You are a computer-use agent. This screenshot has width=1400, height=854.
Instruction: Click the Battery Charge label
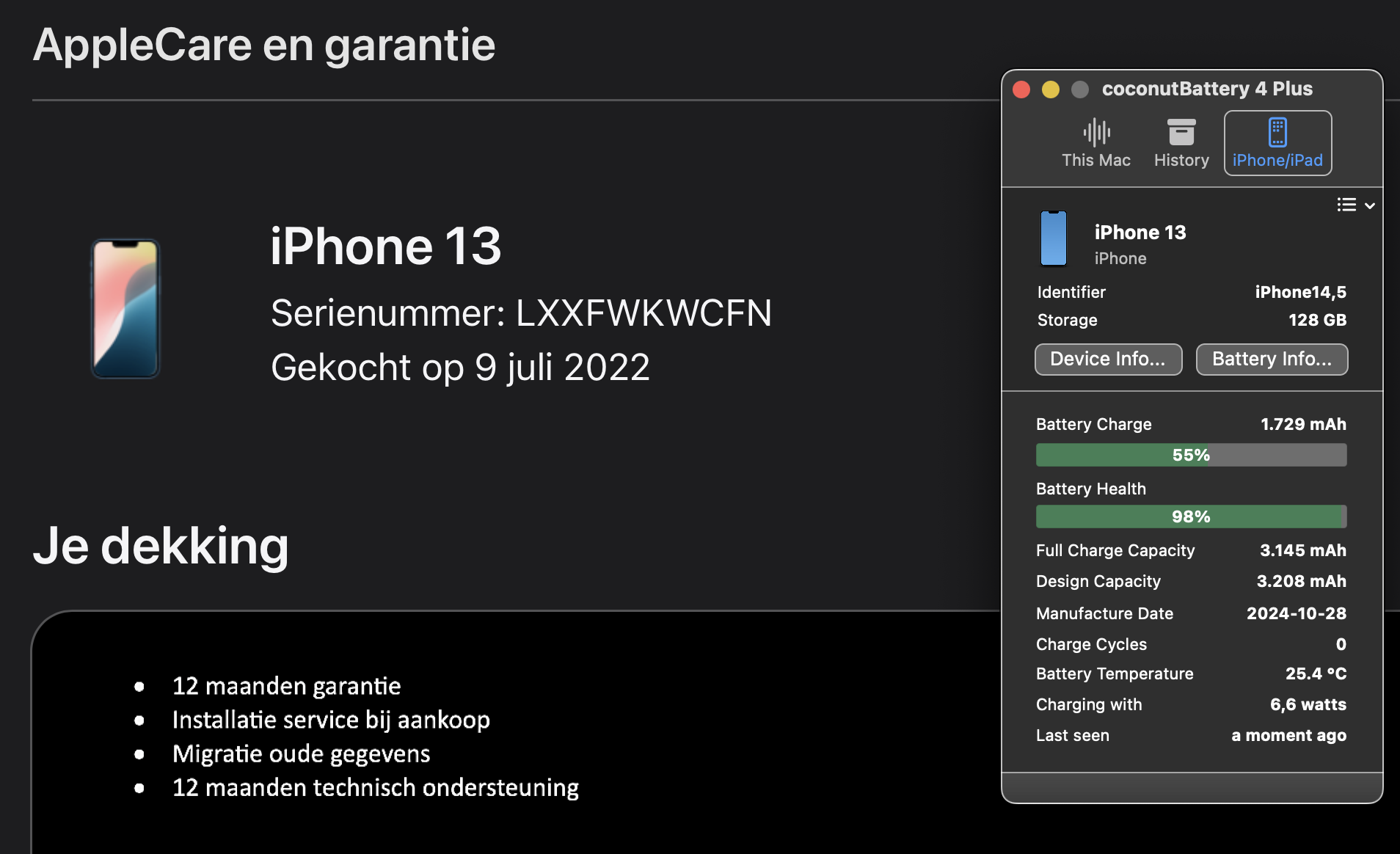1093,424
